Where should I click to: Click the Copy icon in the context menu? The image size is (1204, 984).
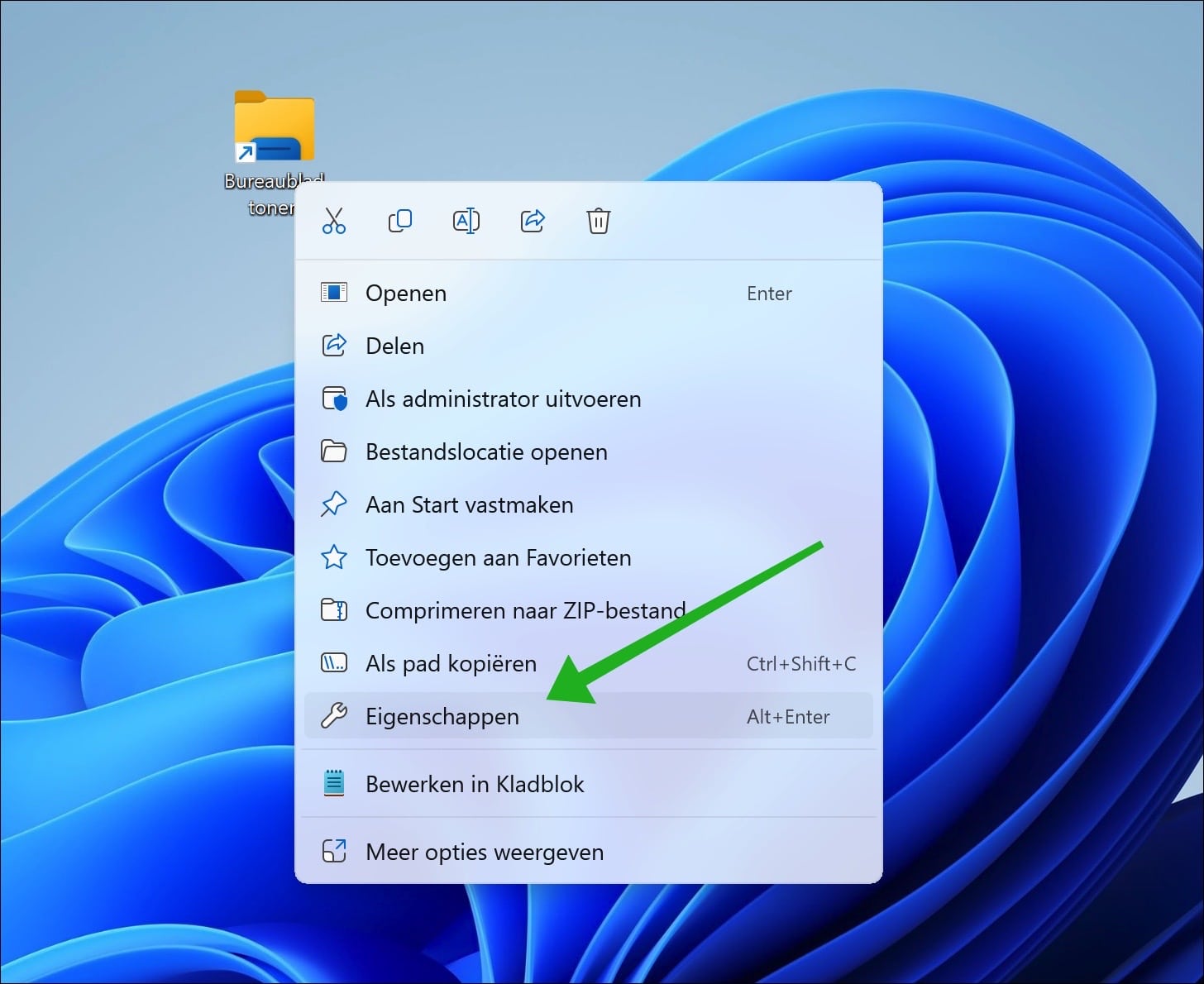[400, 221]
